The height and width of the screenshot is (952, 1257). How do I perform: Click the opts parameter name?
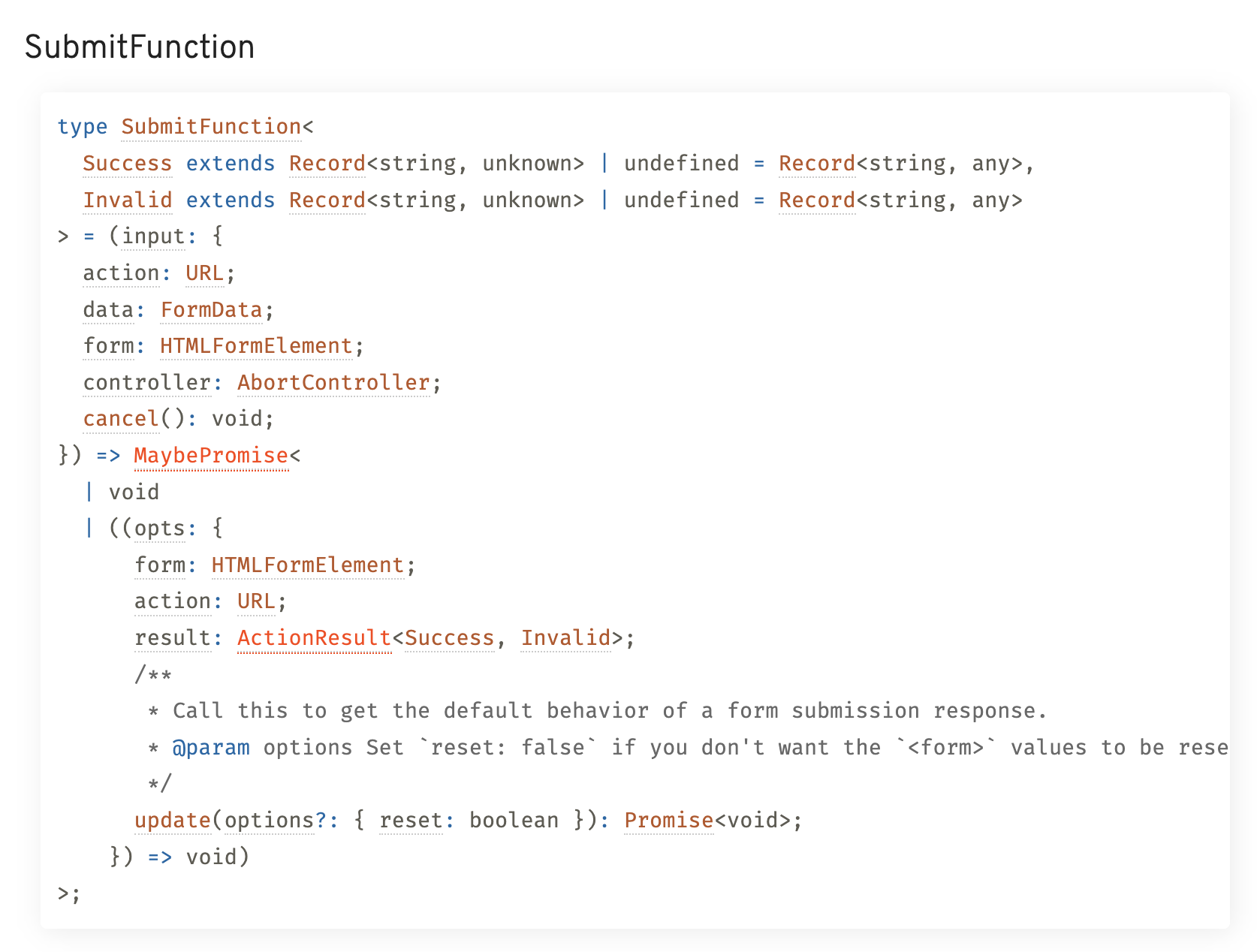pyautogui.click(x=159, y=529)
